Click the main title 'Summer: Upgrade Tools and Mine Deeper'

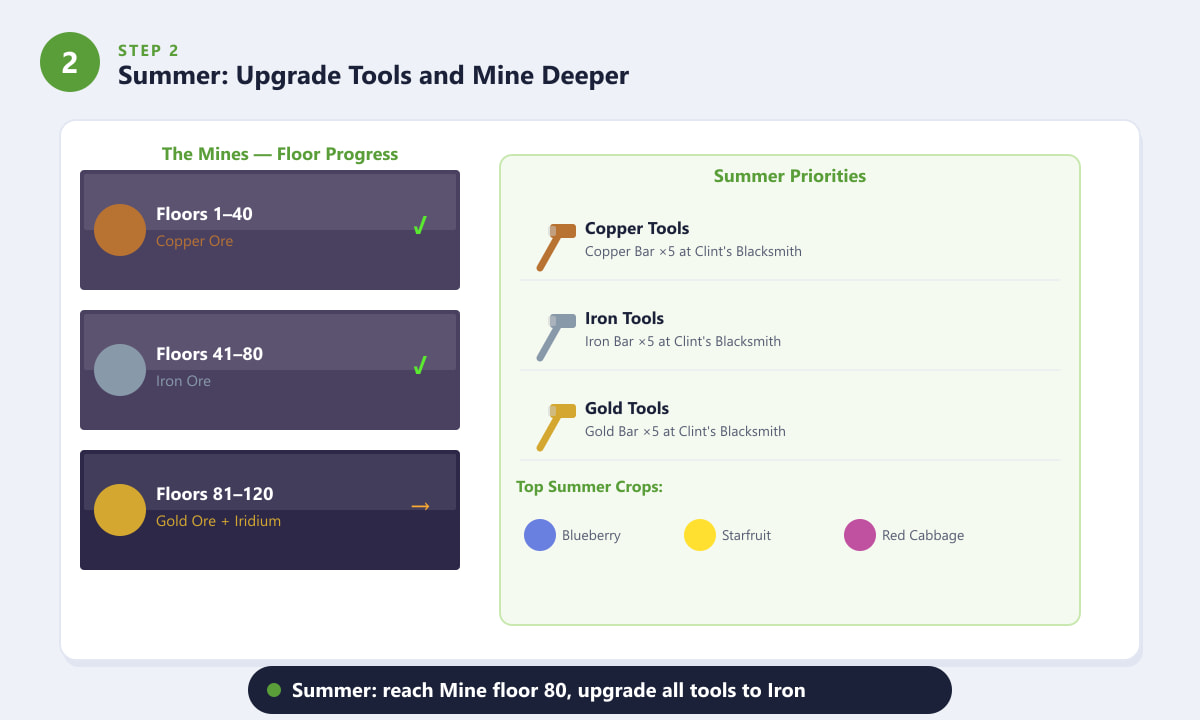pos(373,76)
